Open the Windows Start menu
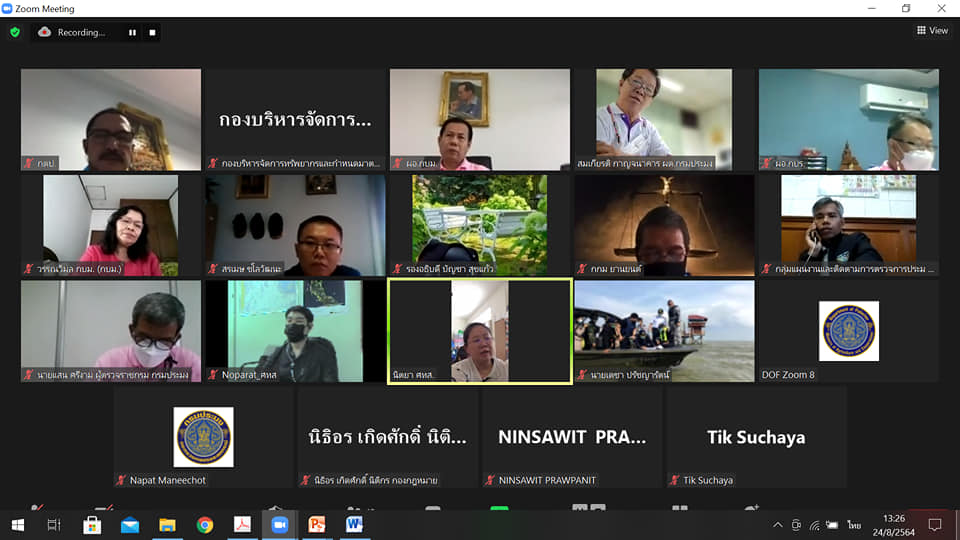This screenshot has height=540, width=960. tap(17, 525)
